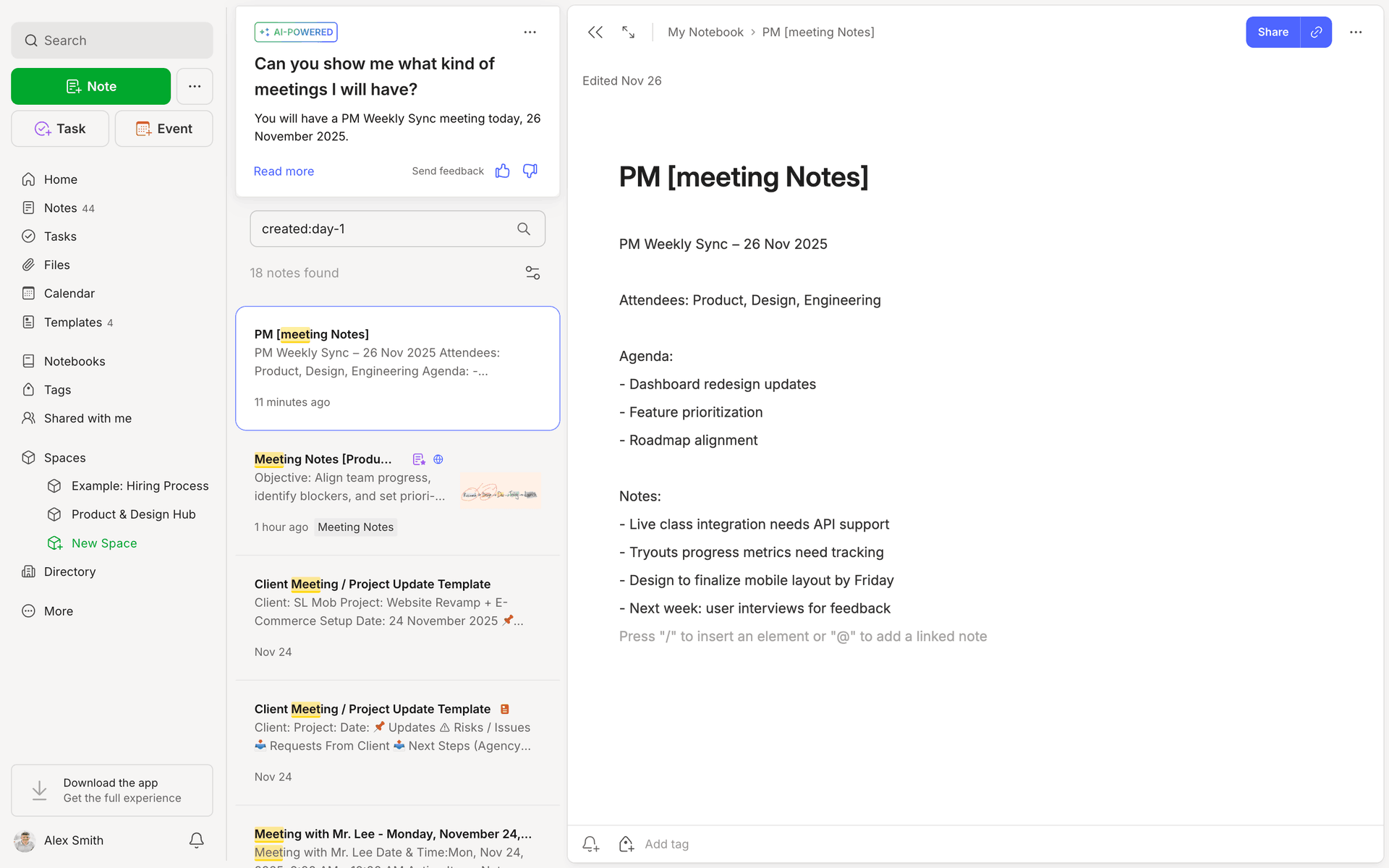
Task: Click Meeting Notes tag chip
Action: [x=356, y=527]
